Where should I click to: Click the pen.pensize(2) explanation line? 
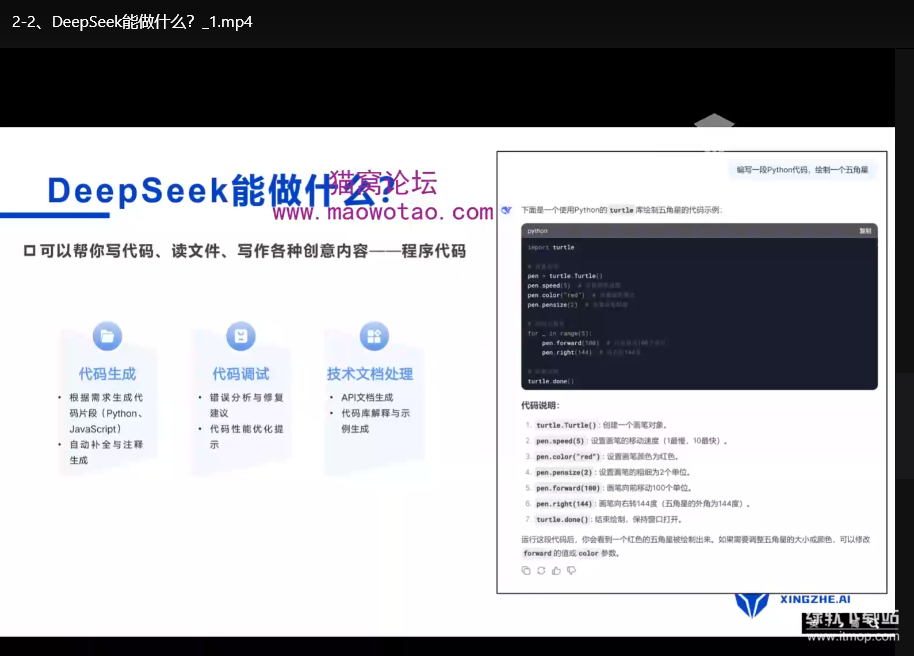coord(608,472)
